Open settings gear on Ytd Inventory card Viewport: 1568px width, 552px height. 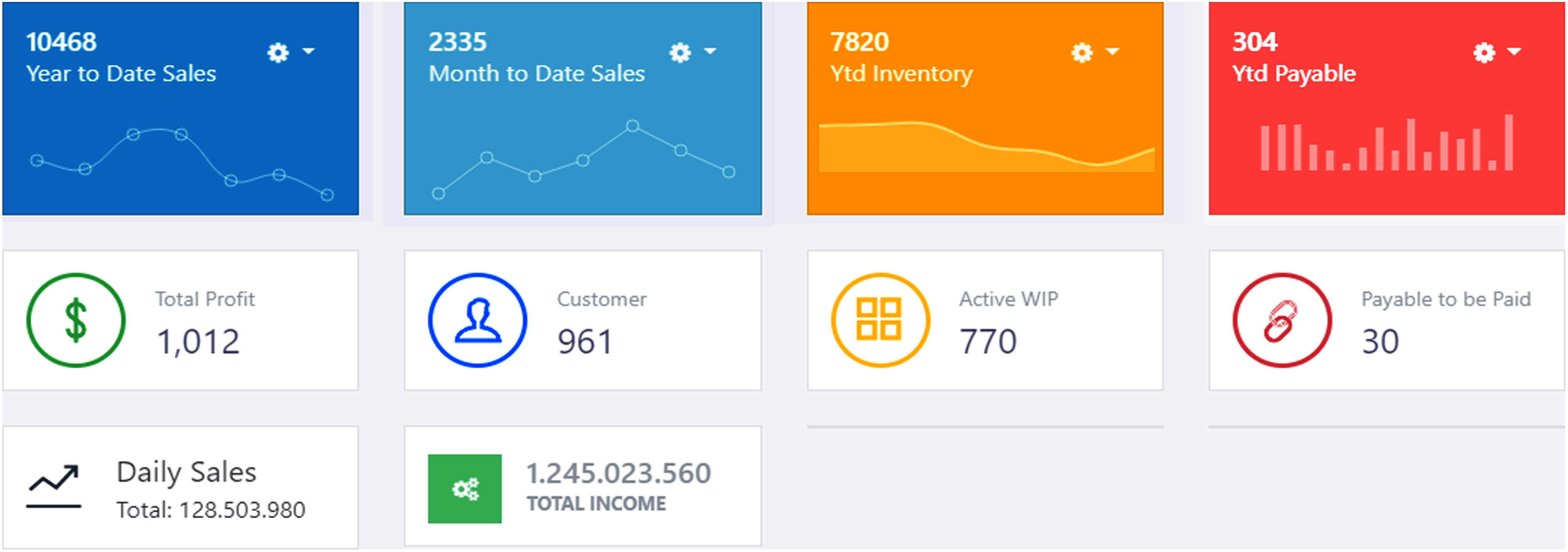[x=1082, y=53]
